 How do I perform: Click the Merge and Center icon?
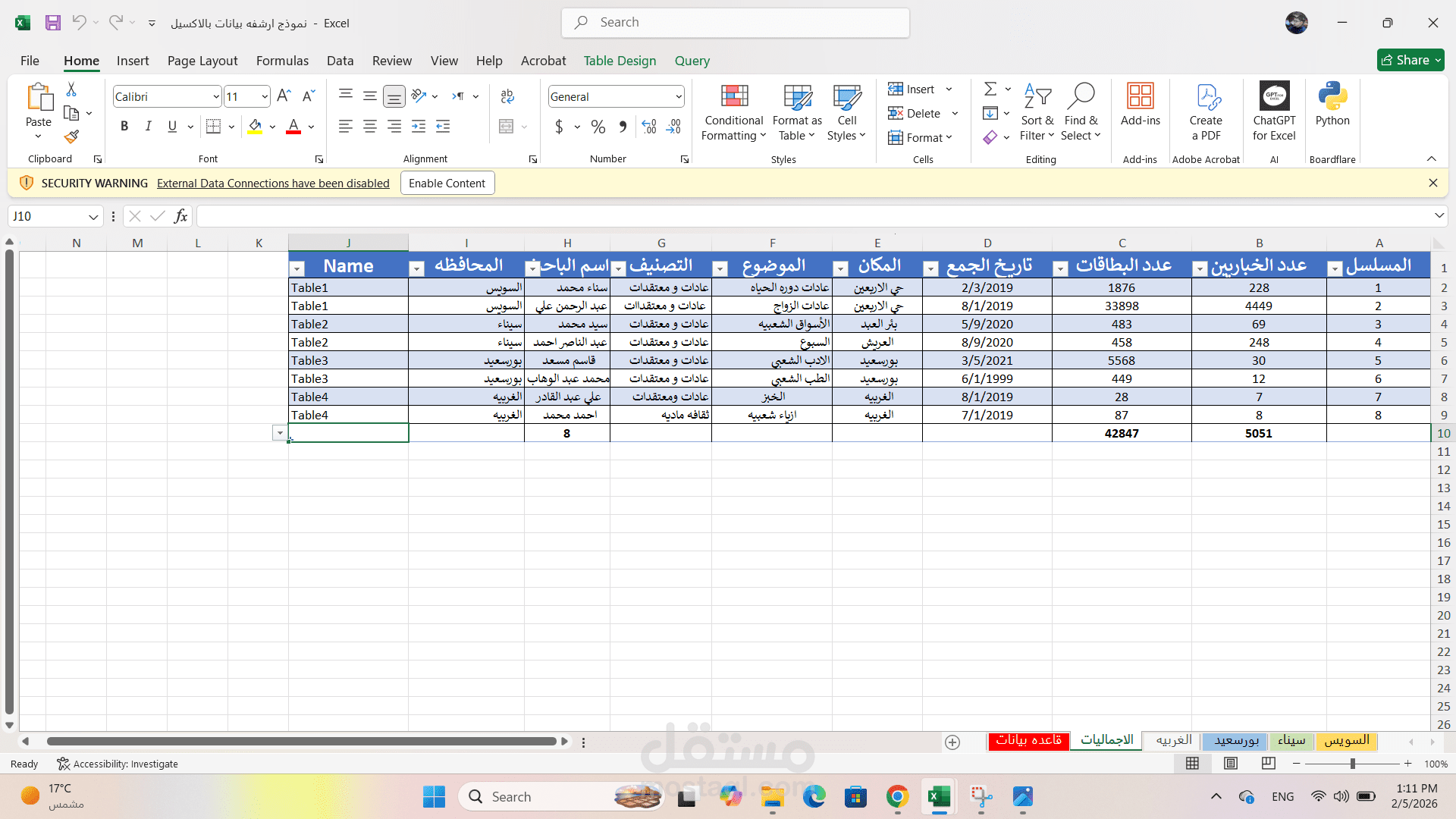click(x=507, y=127)
